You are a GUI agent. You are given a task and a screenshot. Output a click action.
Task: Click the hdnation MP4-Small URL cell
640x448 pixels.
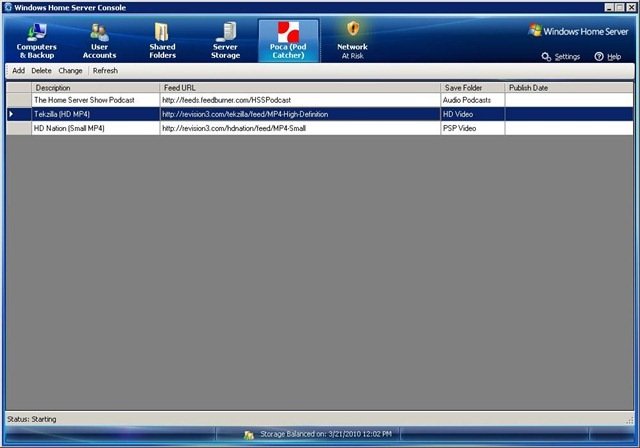coord(300,128)
